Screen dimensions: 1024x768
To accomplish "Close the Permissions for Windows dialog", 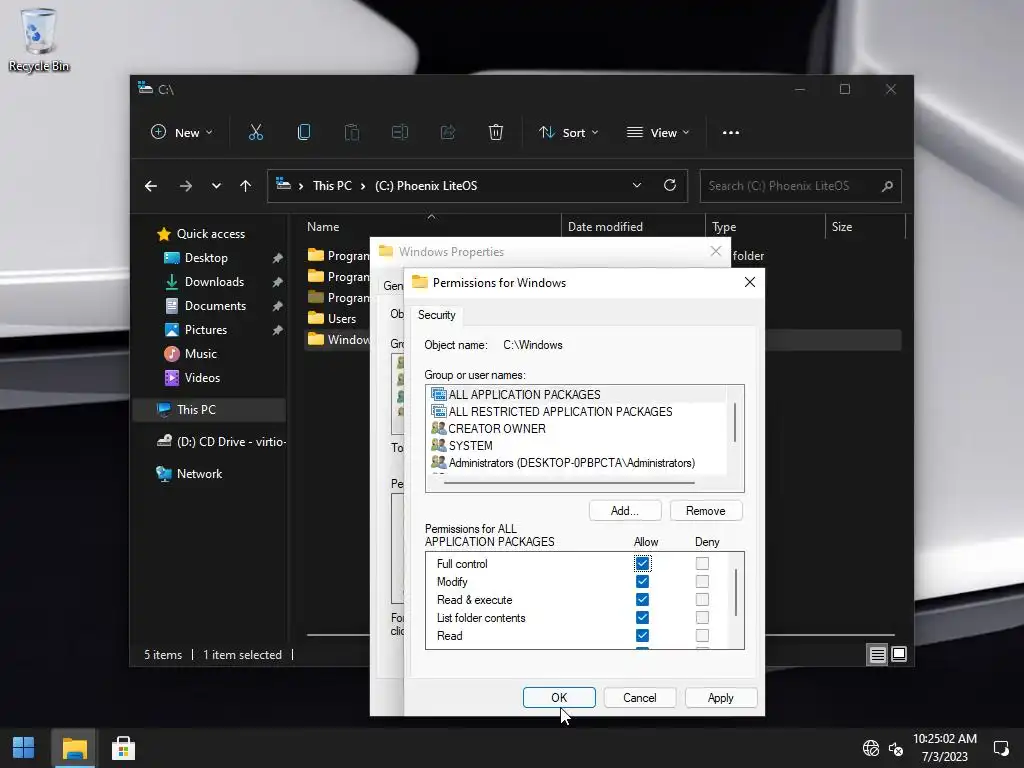I will coord(750,282).
